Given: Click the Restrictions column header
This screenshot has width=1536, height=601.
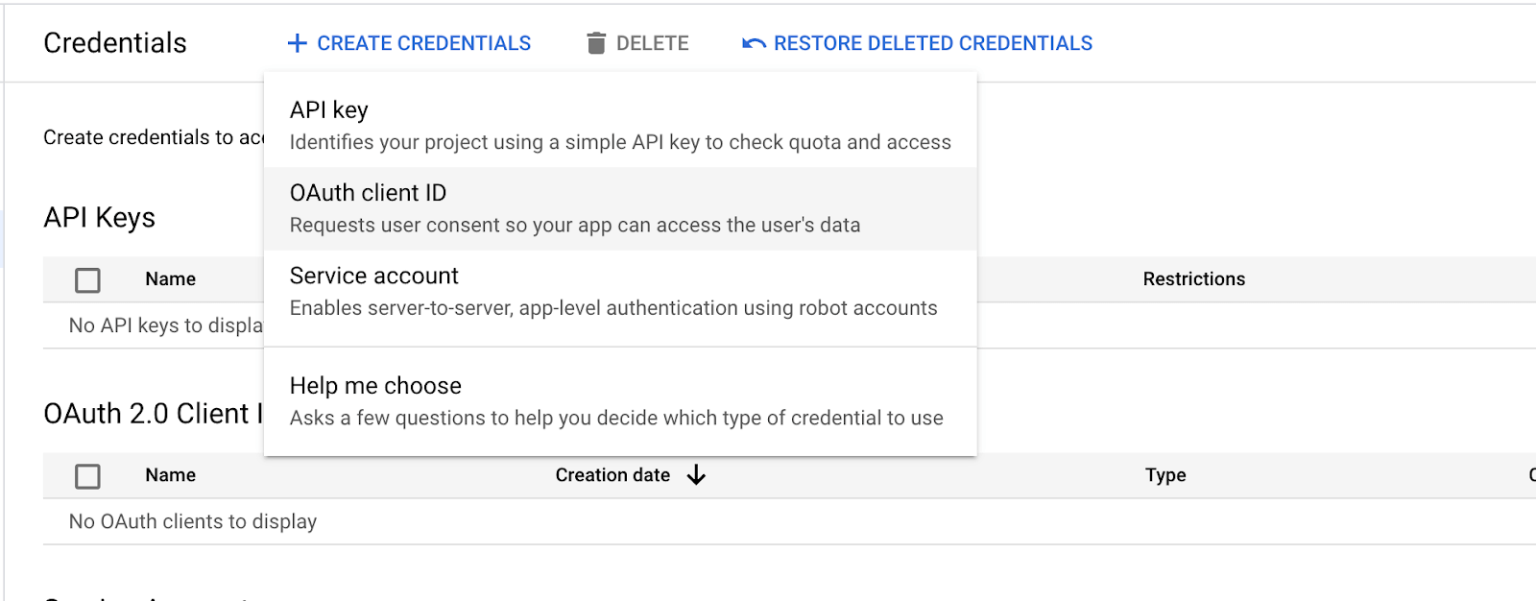Looking at the screenshot, I should pyautogui.click(x=1194, y=280).
